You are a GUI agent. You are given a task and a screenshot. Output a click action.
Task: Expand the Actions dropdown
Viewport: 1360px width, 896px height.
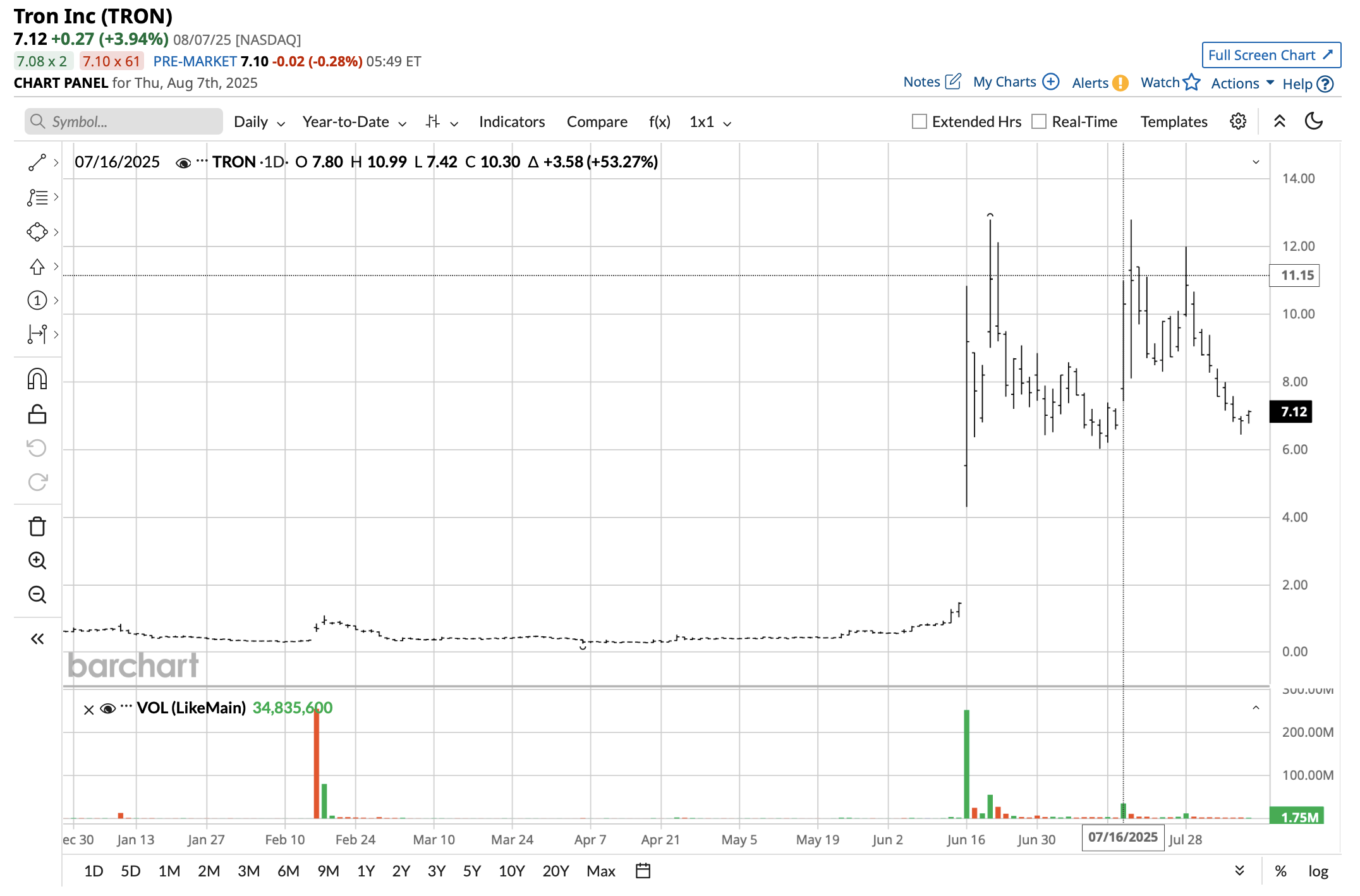pyautogui.click(x=1242, y=83)
